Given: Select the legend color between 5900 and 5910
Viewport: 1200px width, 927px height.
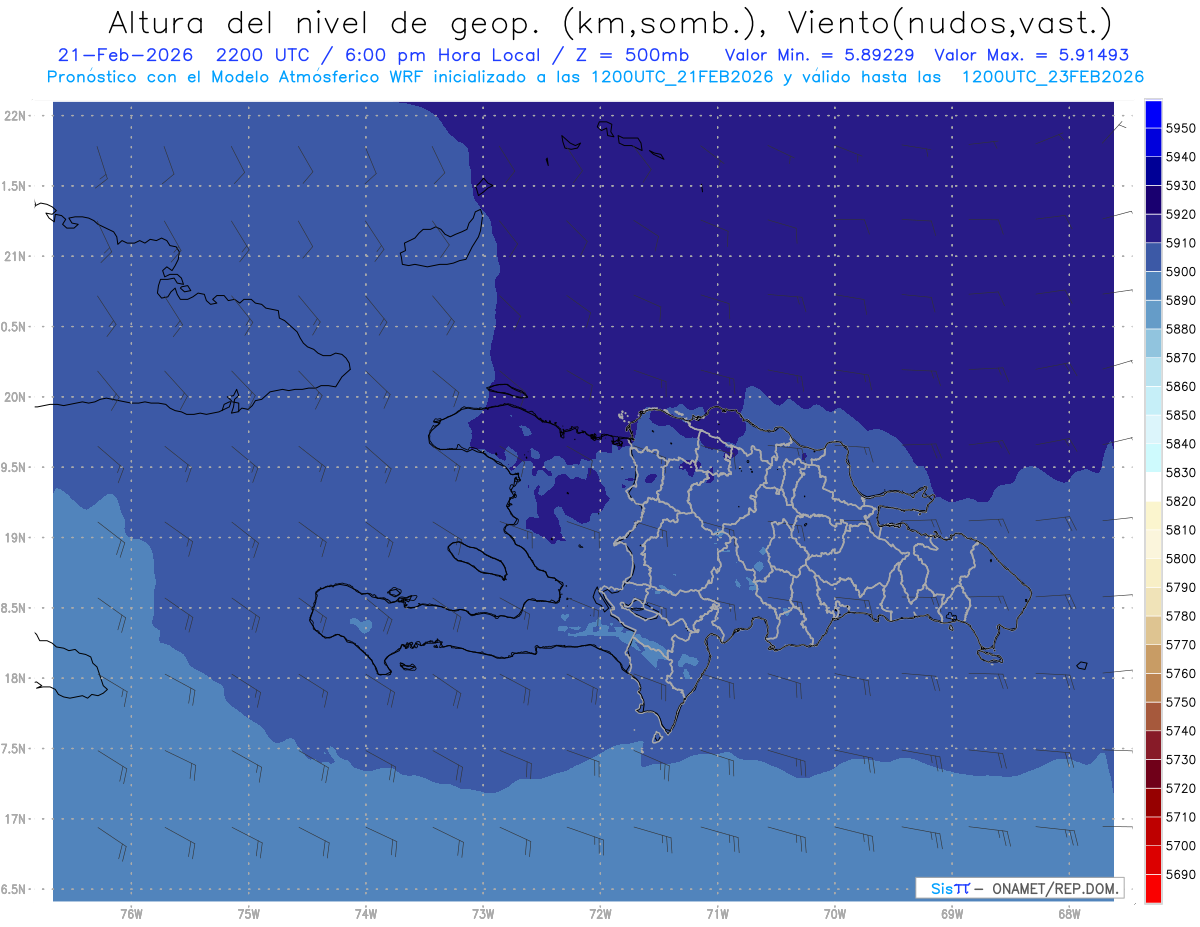Looking at the screenshot, I should pyautogui.click(x=1153, y=257).
